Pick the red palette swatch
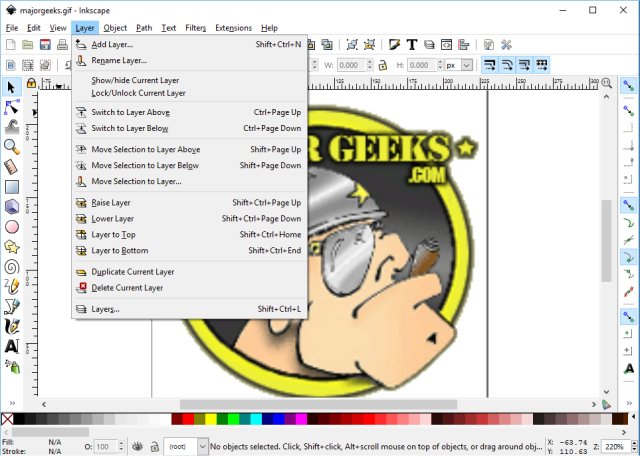 (x=188, y=419)
